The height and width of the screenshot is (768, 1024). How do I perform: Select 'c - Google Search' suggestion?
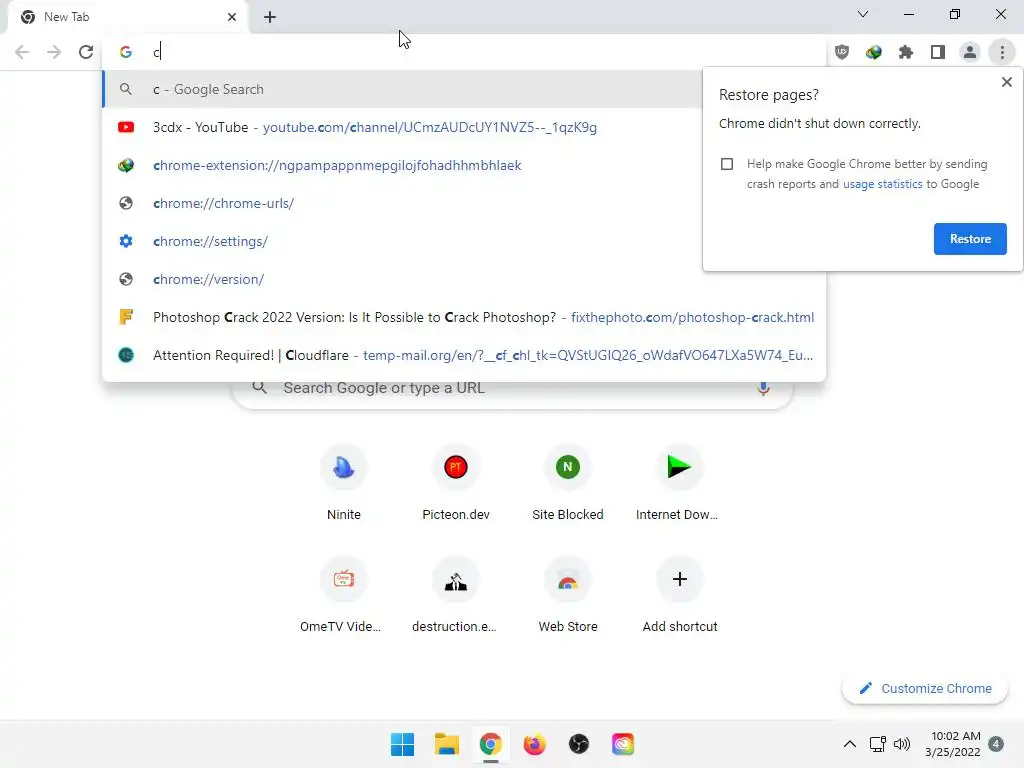402,89
